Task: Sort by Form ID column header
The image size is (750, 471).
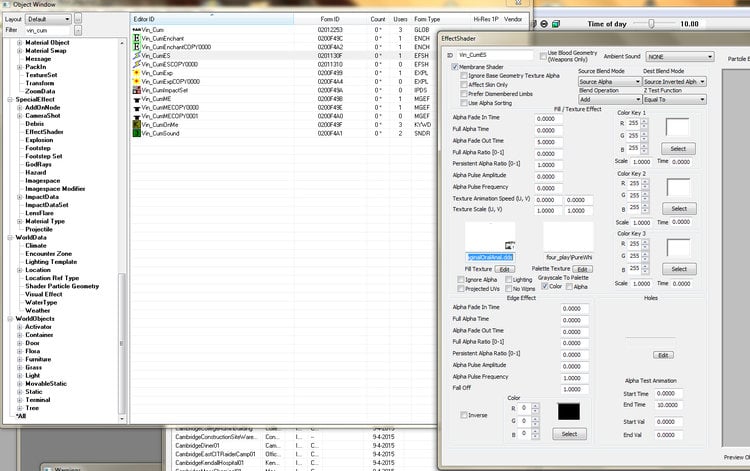Action: pos(330,19)
